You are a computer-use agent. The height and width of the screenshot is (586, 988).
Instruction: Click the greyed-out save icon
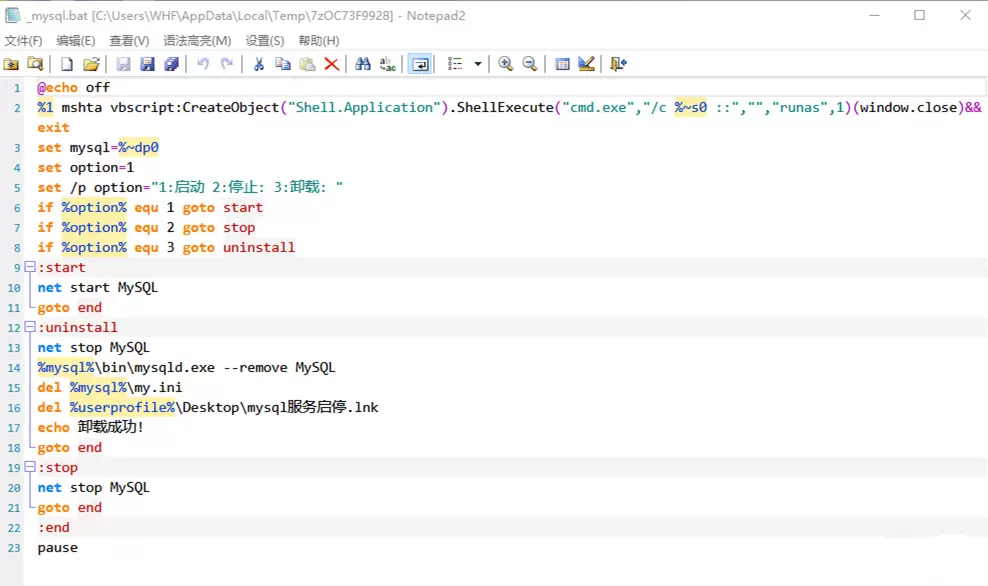point(124,64)
